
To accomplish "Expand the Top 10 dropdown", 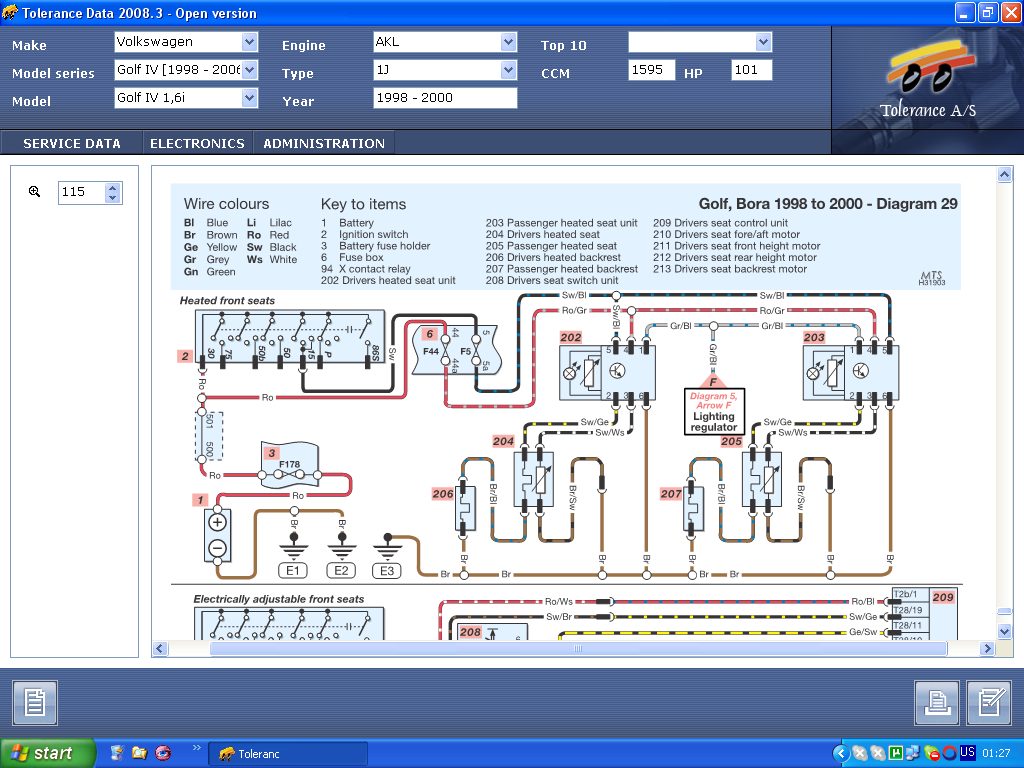I will (x=764, y=42).
